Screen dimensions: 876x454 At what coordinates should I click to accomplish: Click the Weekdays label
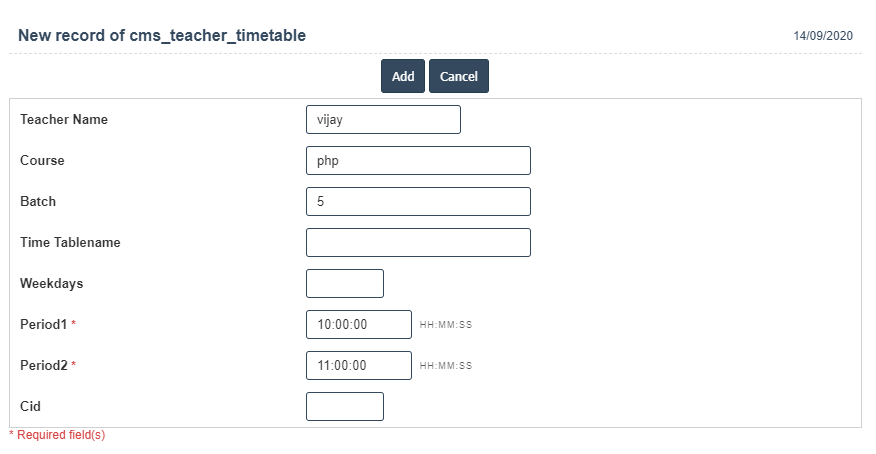click(51, 284)
